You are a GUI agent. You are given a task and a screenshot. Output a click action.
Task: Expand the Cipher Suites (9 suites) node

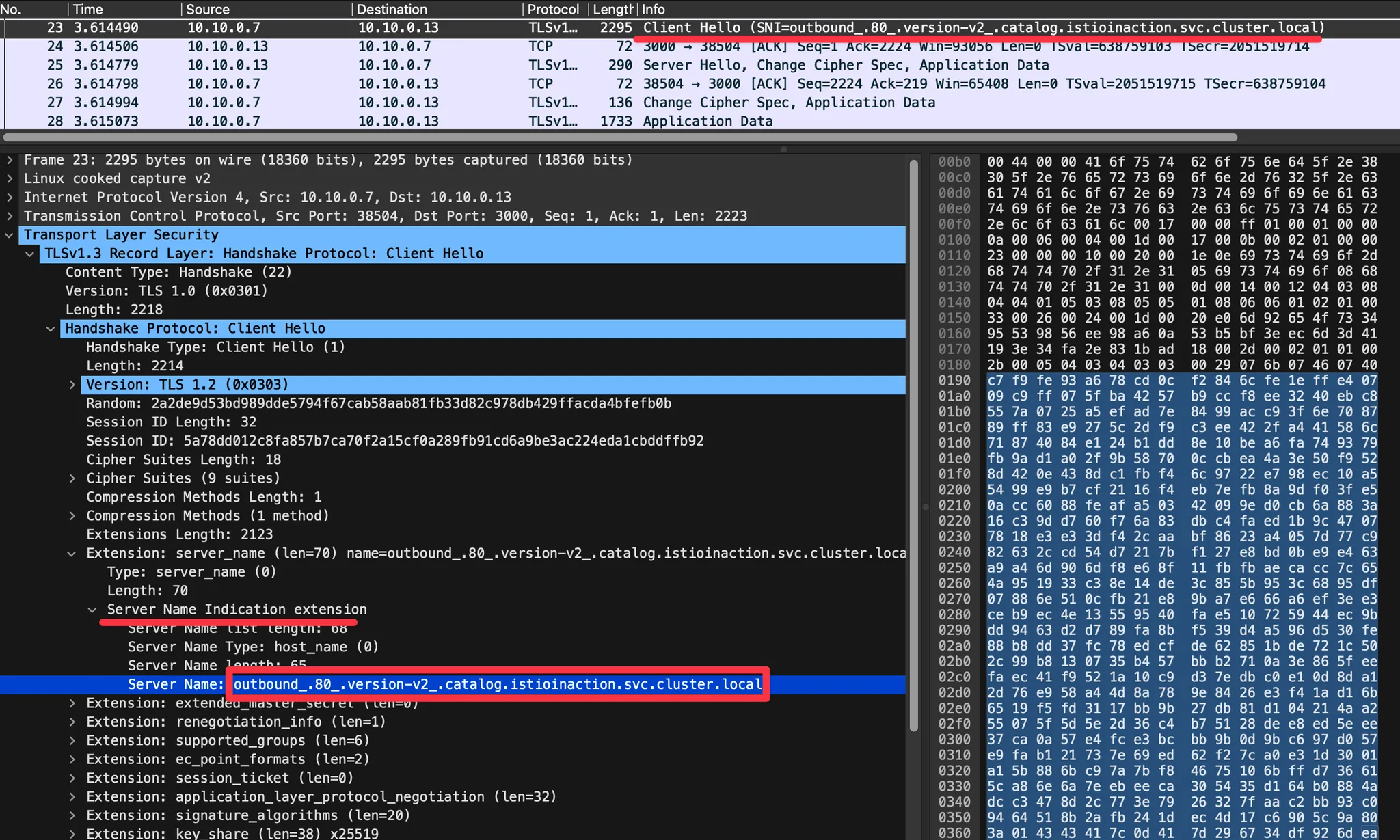click(72, 478)
